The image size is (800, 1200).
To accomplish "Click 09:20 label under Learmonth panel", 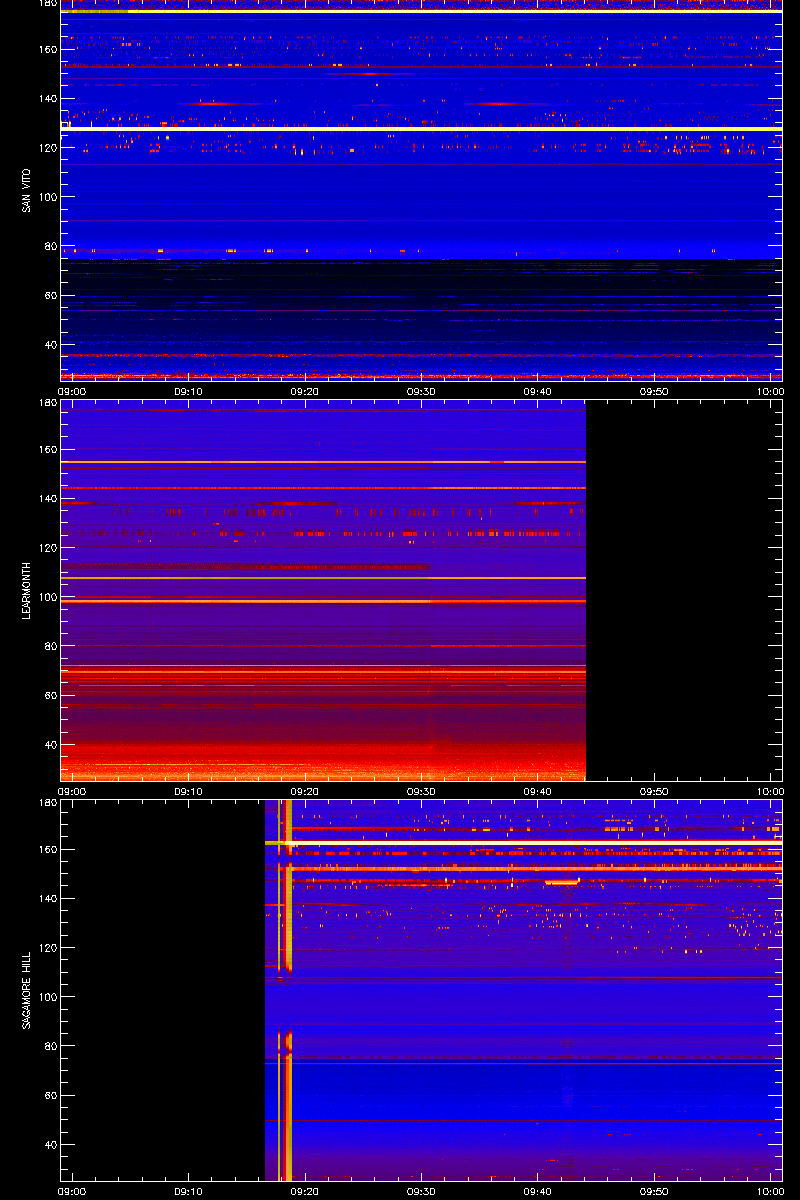I will pyautogui.click(x=305, y=792).
